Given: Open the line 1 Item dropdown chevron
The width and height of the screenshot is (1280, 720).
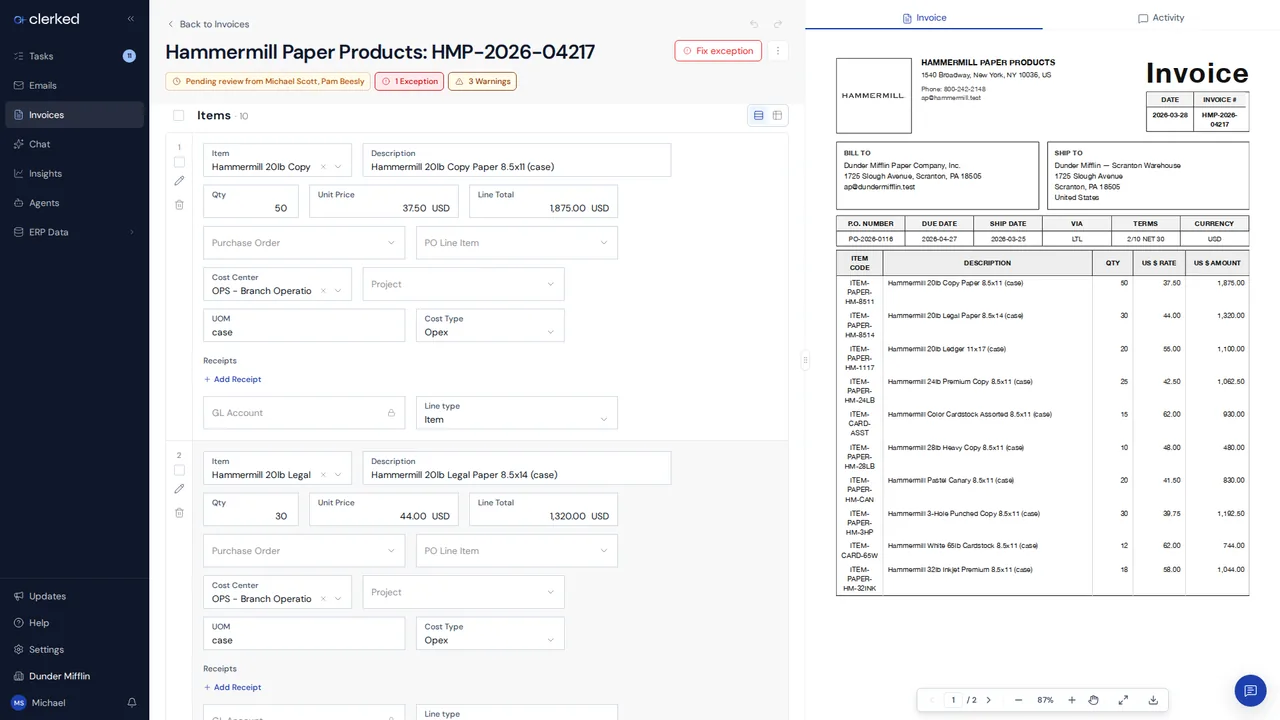Looking at the screenshot, I should [338, 167].
